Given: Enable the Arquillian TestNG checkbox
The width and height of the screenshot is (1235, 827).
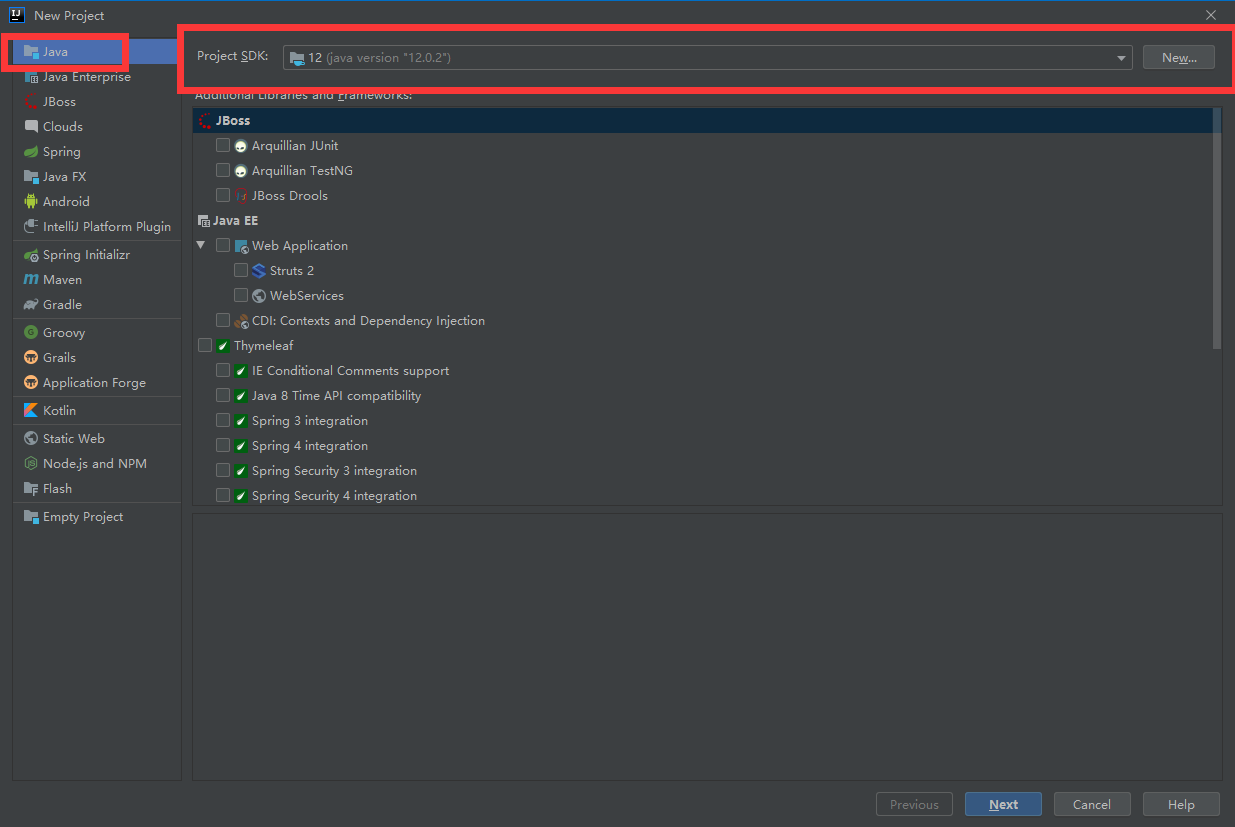Looking at the screenshot, I should click(x=223, y=171).
